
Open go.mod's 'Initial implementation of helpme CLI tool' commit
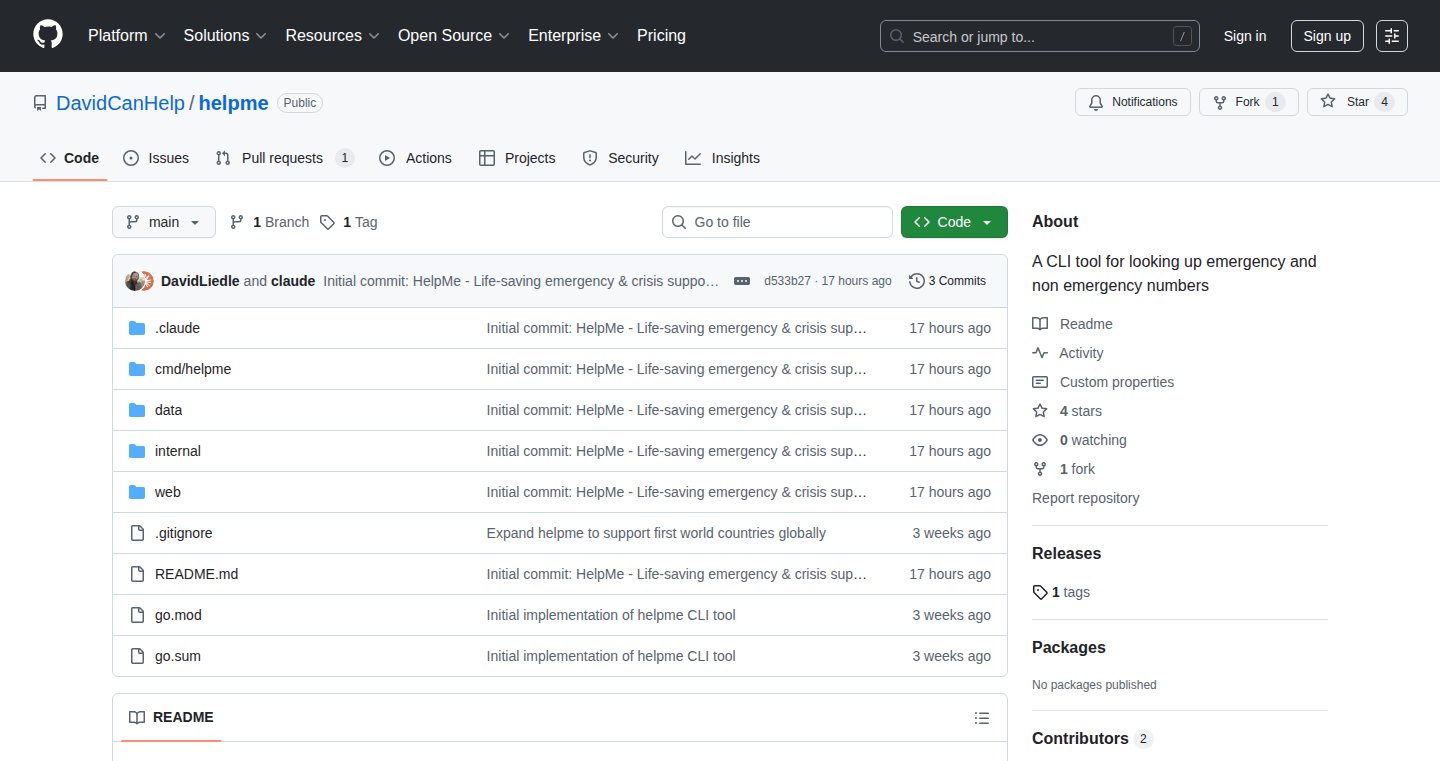pos(611,615)
